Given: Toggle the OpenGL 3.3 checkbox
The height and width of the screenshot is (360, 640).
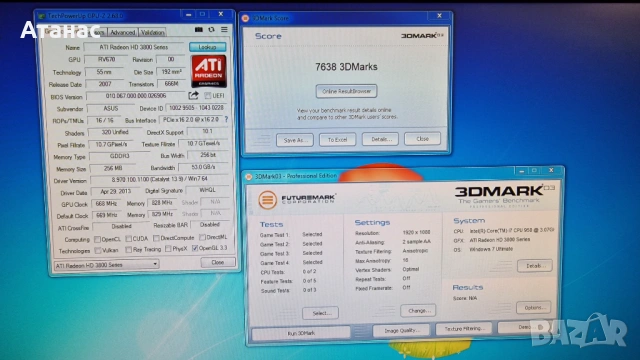Looking at the screenshot, I should (195, 248).
